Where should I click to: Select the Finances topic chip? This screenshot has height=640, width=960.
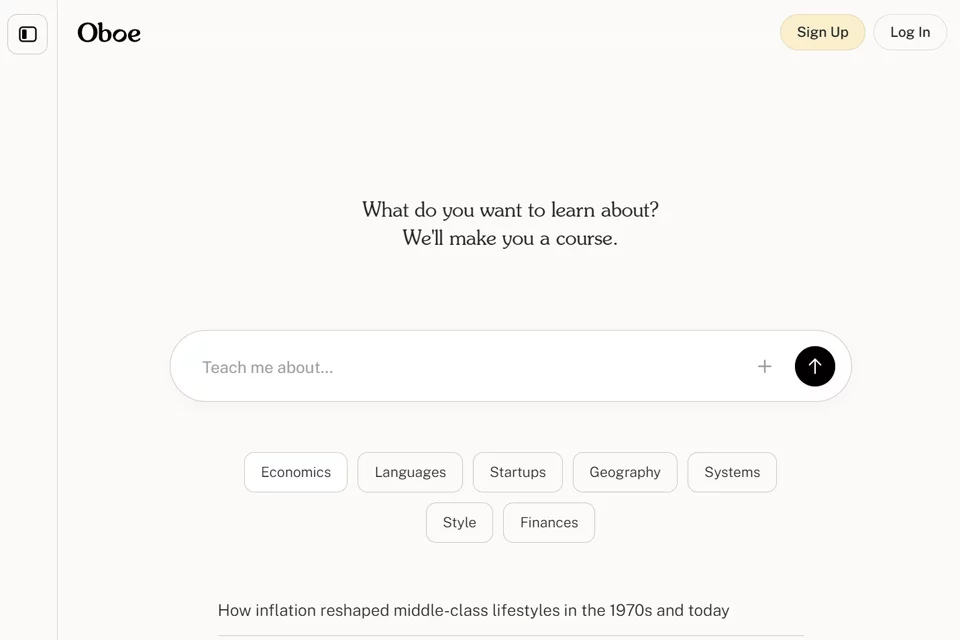(x=549, y=522)
